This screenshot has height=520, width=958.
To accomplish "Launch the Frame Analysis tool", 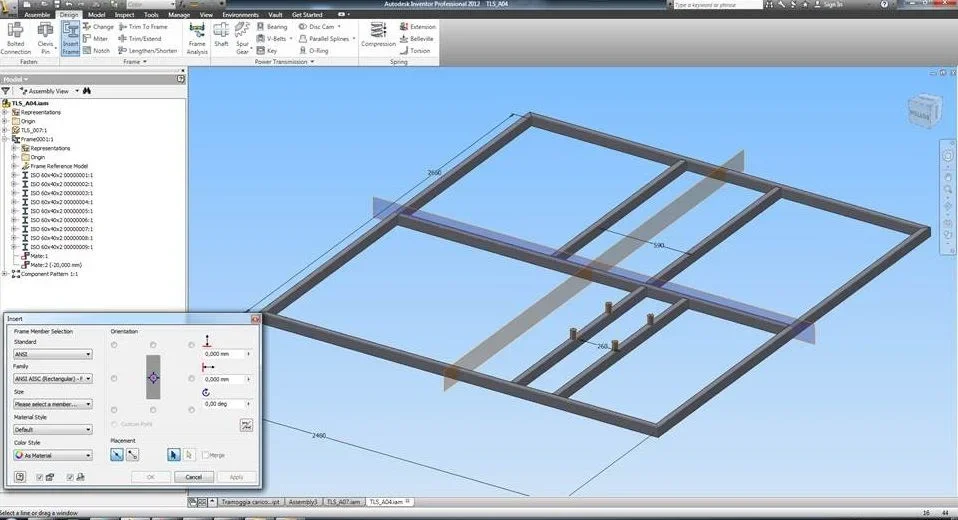I will click(197, 38).
